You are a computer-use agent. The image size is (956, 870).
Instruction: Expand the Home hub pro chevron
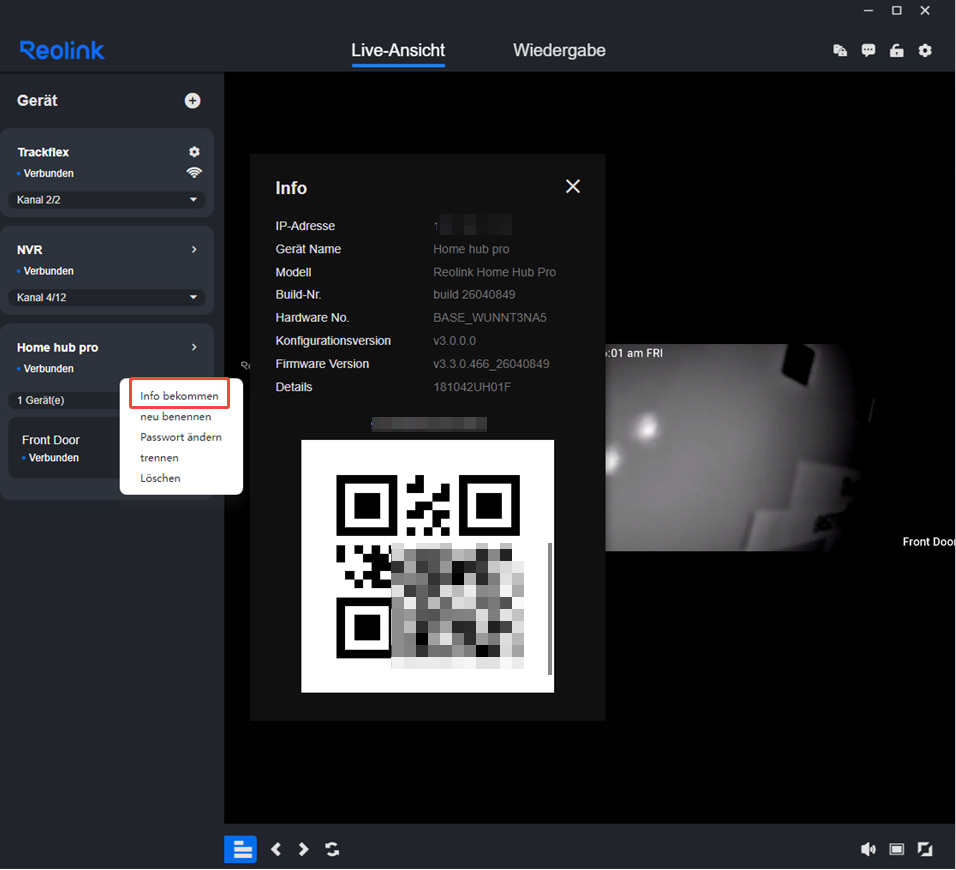click(x=194, y=347)
